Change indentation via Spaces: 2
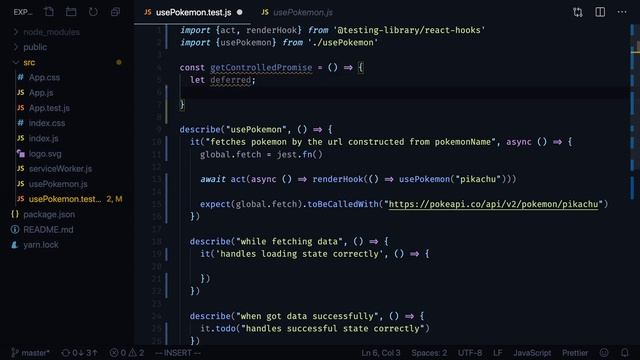640x360 pixels. click(x=429, y=353)
